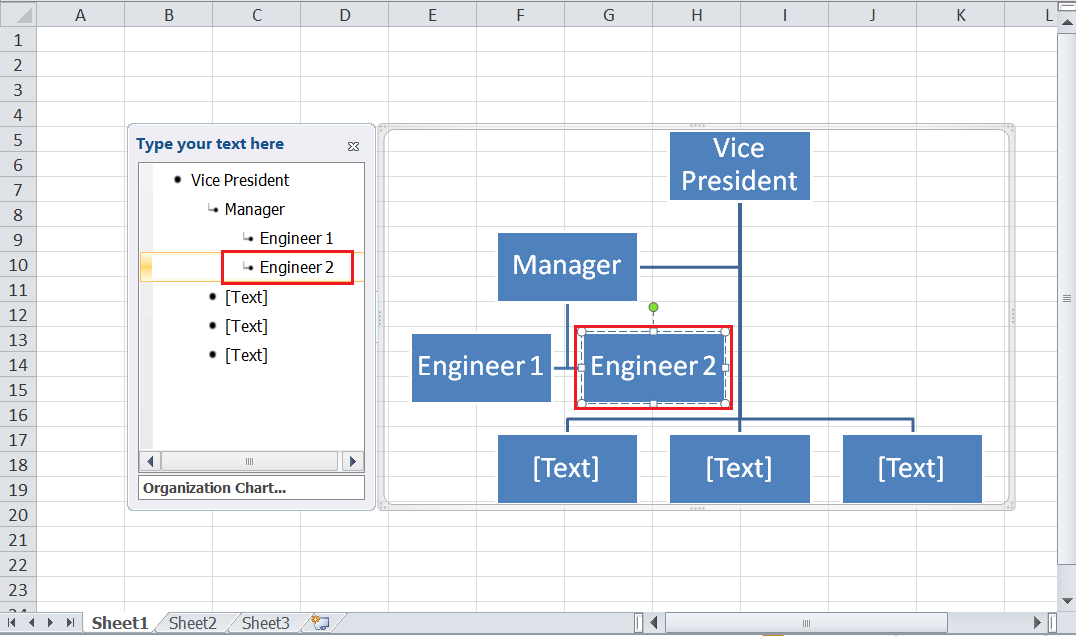Select column A header
Image resolution: width=1076 pixels, height=636 pixels.
pos(80,14)
